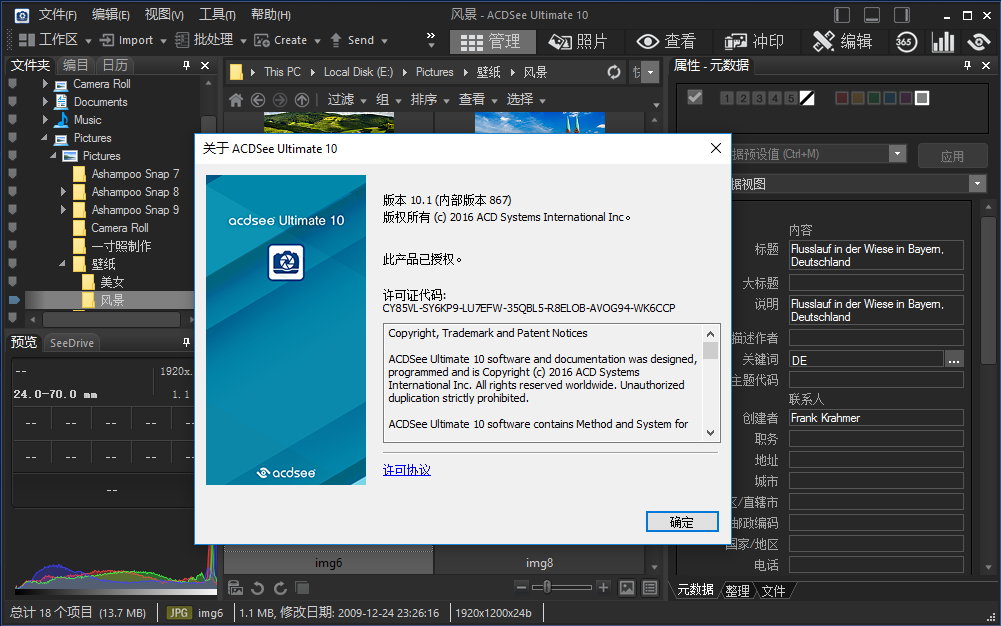
Task: Click the home icon in navigation bar
Action: pos(236,99)
